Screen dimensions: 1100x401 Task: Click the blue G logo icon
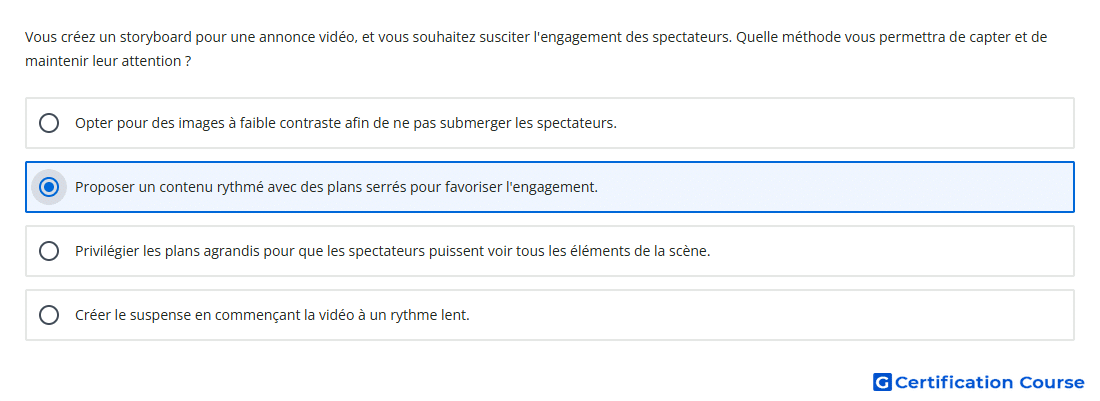(882, 382)
